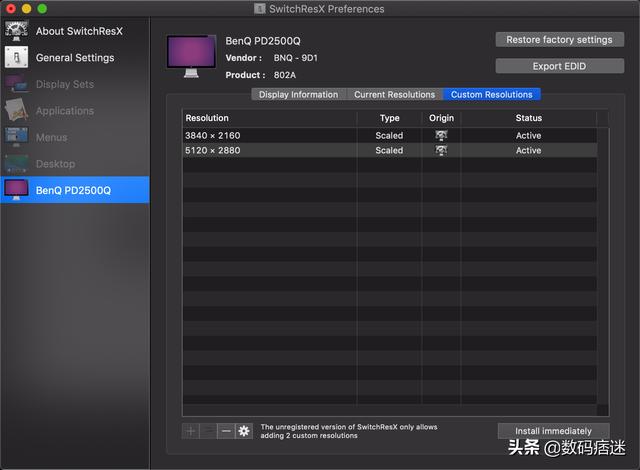This screenshot has width=640, height=470.
Task: Select About SwitchResX sidebar label
Action: coord(79,31)
